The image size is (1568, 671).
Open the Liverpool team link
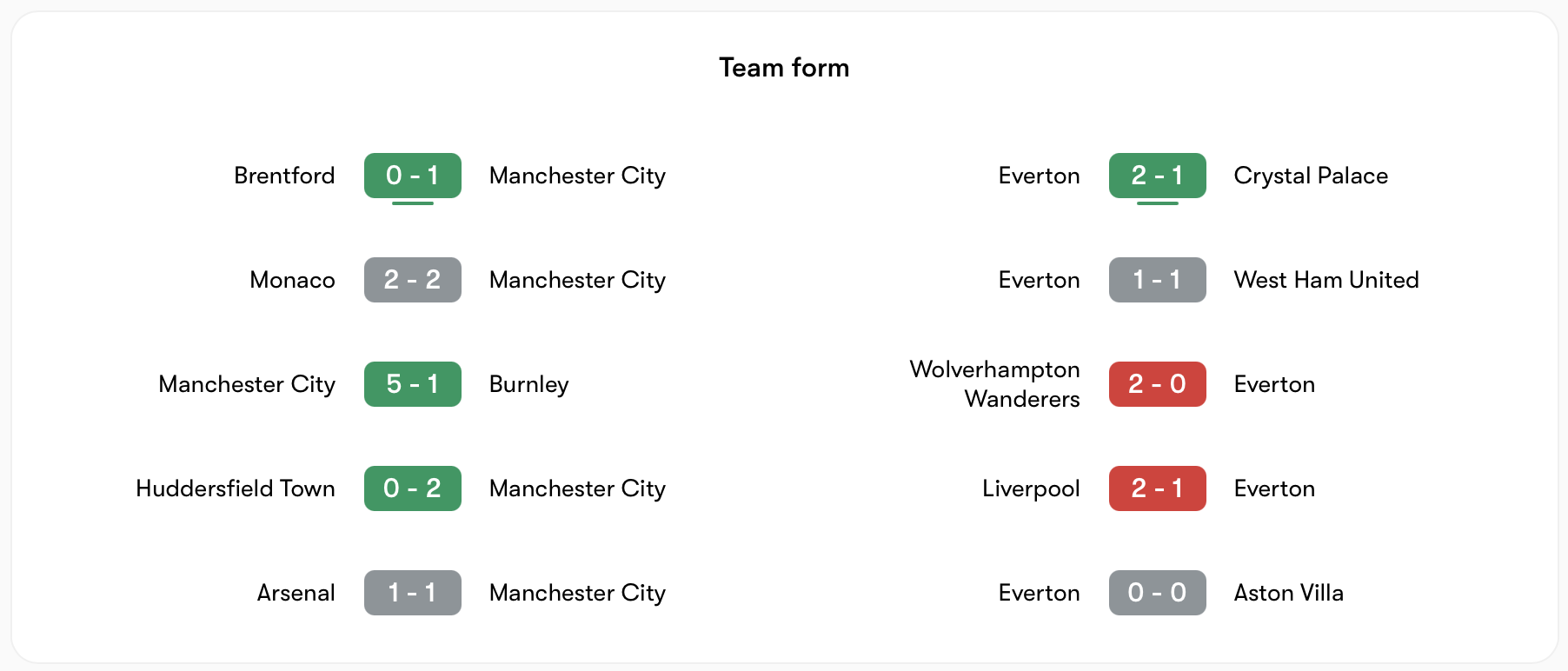click(x=1031, y=488)
